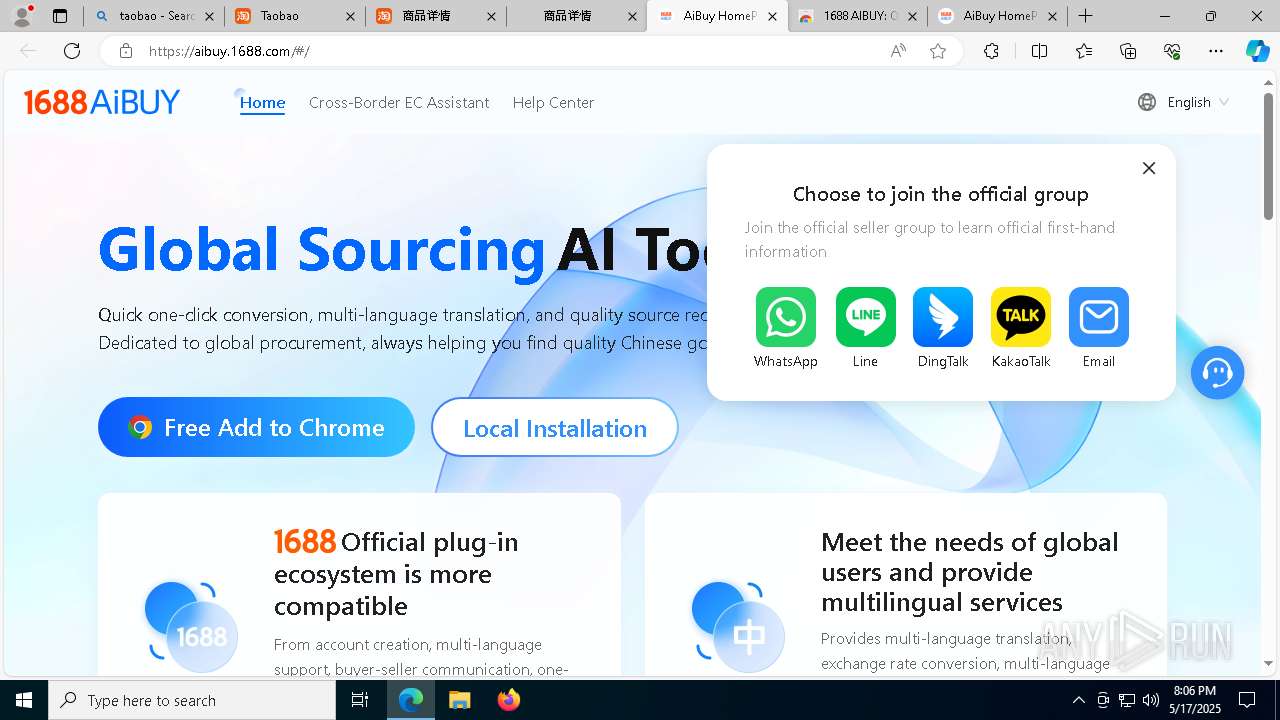The height and width of the screenshot is (720, 1280).
Task: Open Line group icon
Action: [865, 317]
